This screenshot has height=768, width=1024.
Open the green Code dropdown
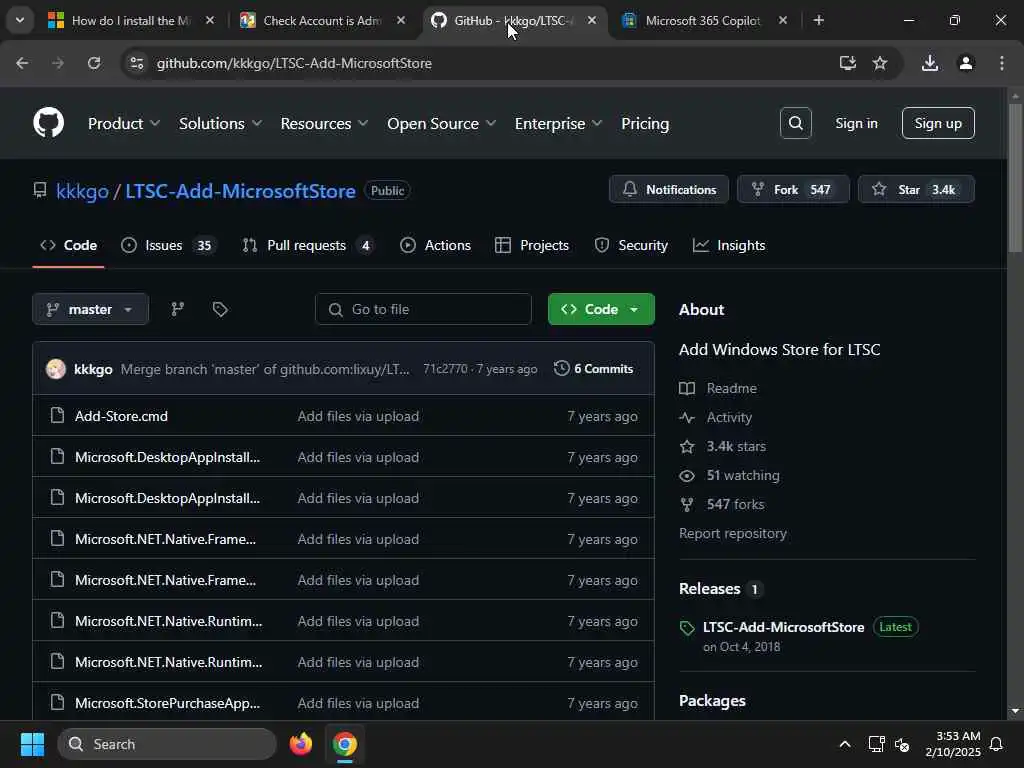(x=601, y=309)
